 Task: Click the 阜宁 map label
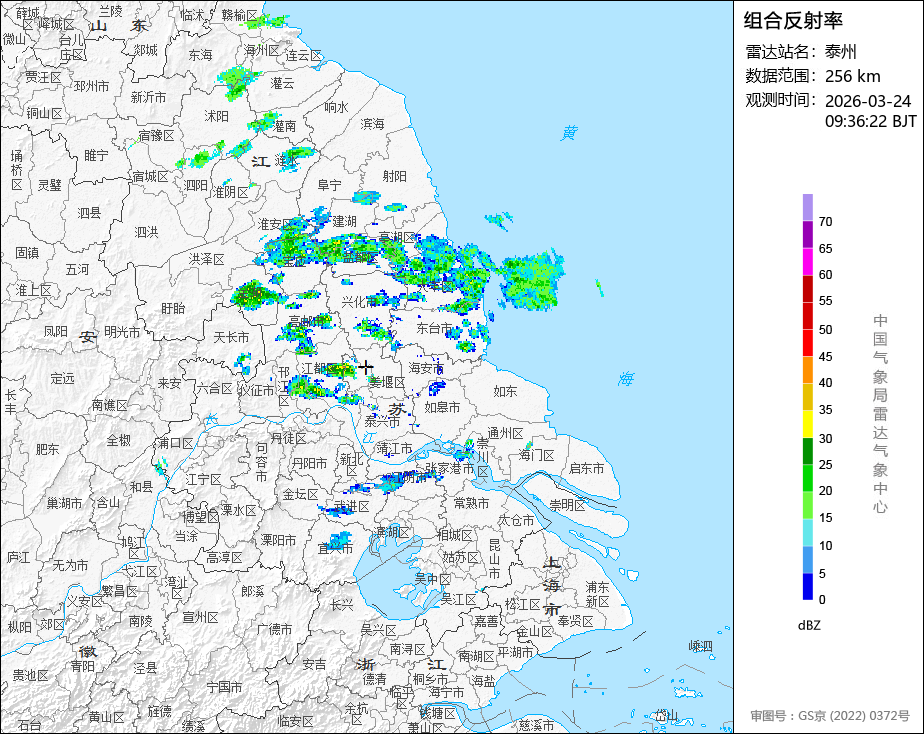pos(329,186)
